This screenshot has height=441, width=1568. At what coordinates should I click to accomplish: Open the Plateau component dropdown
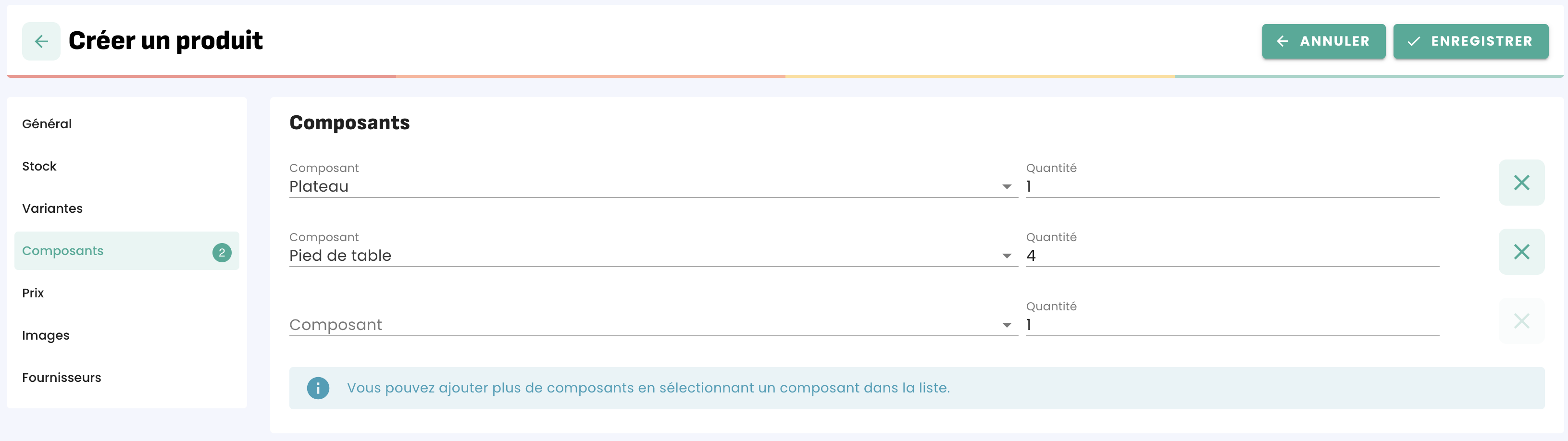645,187
